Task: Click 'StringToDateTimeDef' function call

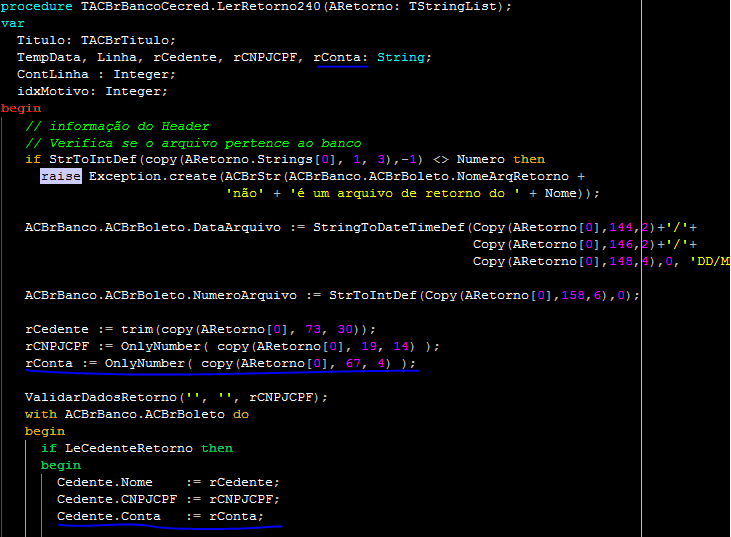Action: tap(389, 227)
